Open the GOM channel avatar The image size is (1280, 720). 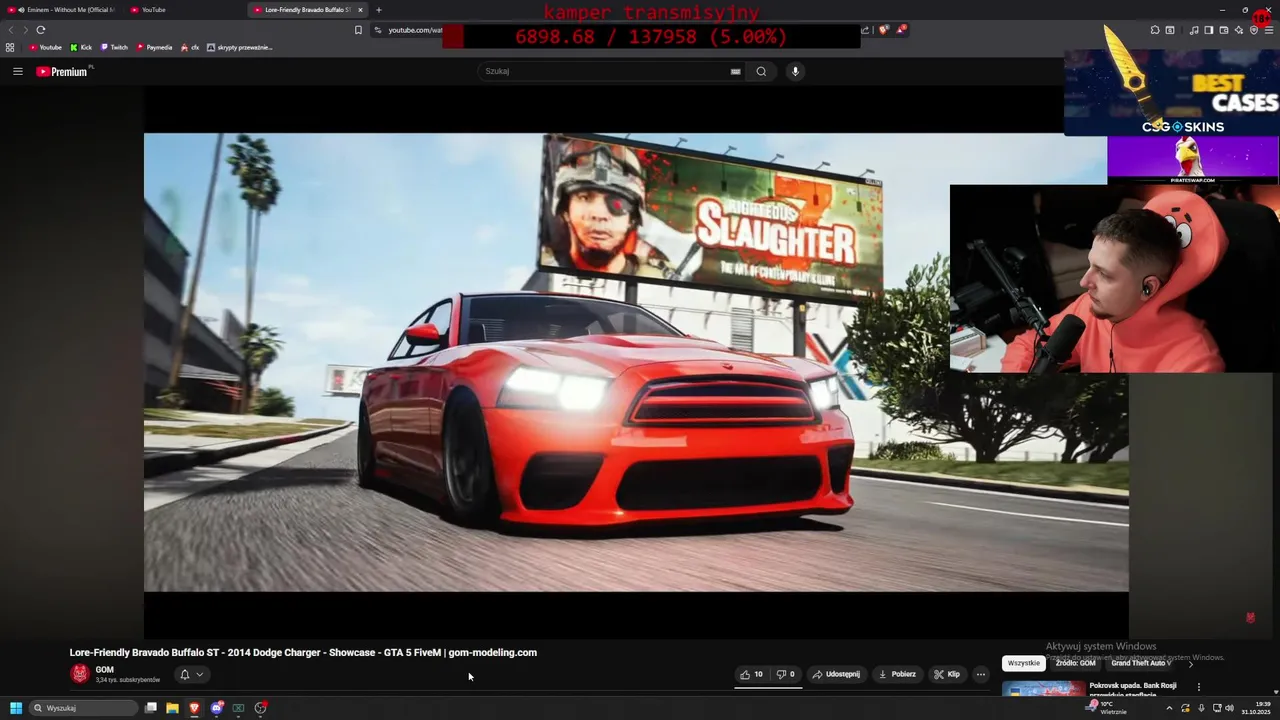pos(80,674)
